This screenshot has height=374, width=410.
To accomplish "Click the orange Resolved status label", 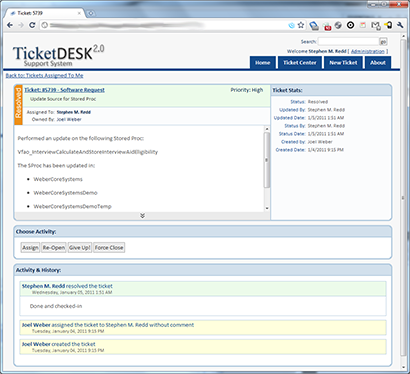I will pos(18,104).
